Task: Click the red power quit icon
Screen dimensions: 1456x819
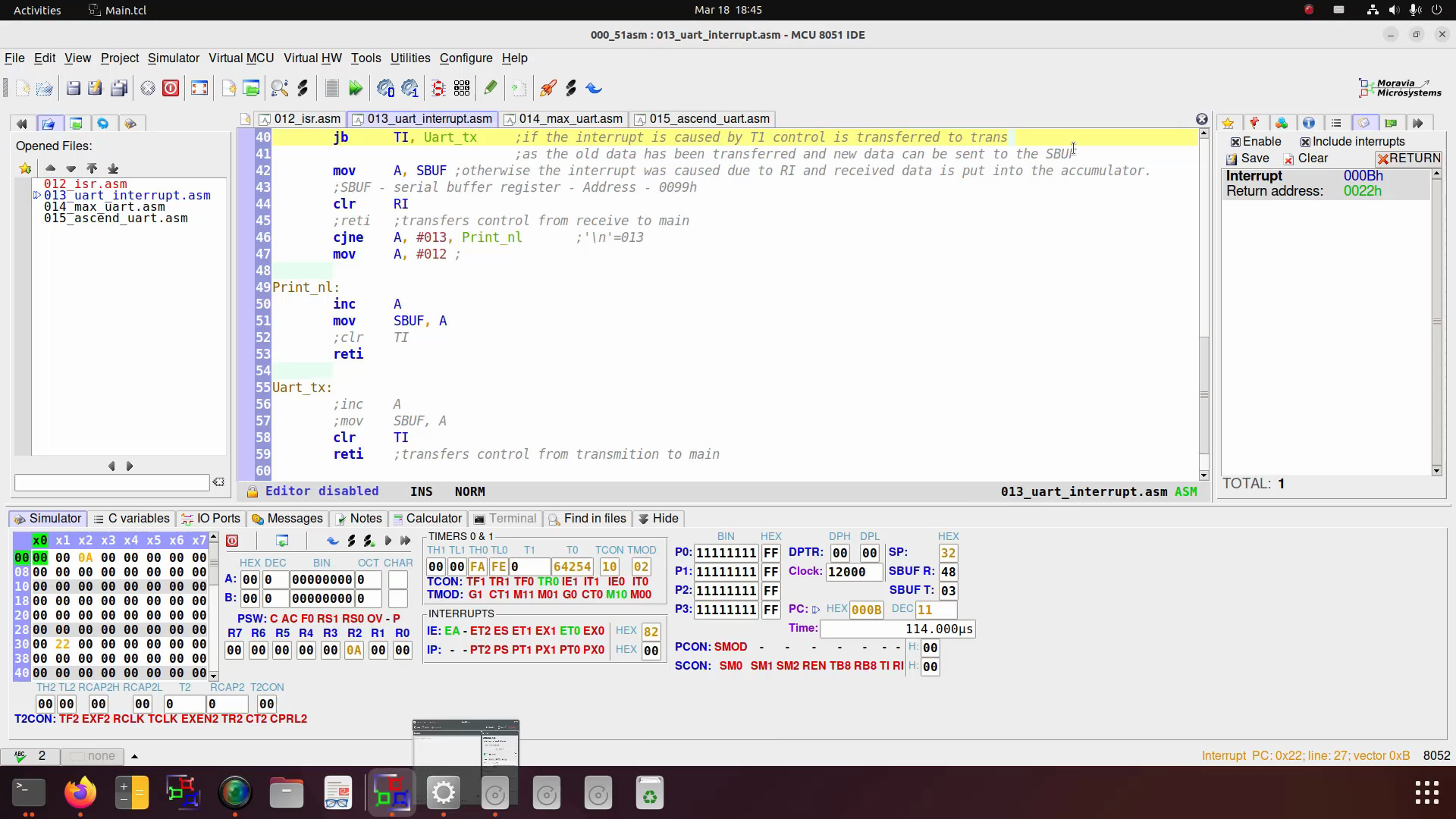Action: [171, 89]
